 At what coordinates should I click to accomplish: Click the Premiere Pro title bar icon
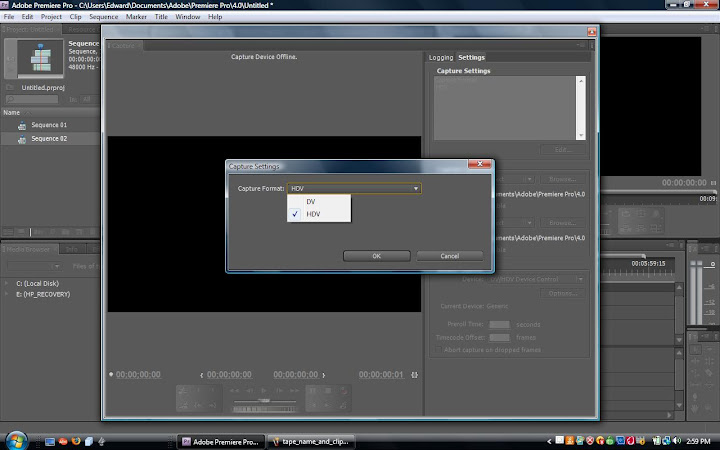coord(6,5)
